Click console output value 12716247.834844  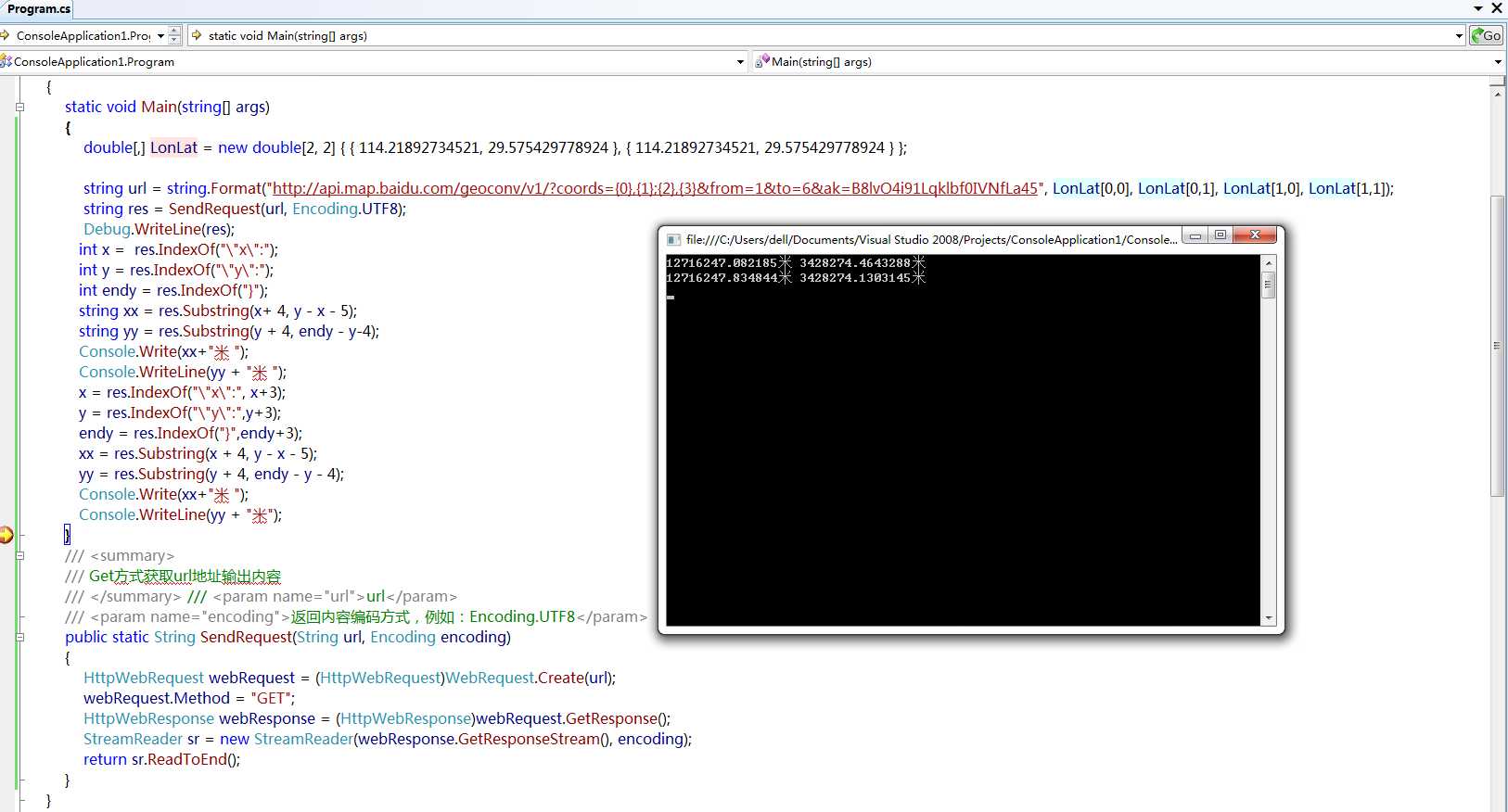tap(722, 278)
